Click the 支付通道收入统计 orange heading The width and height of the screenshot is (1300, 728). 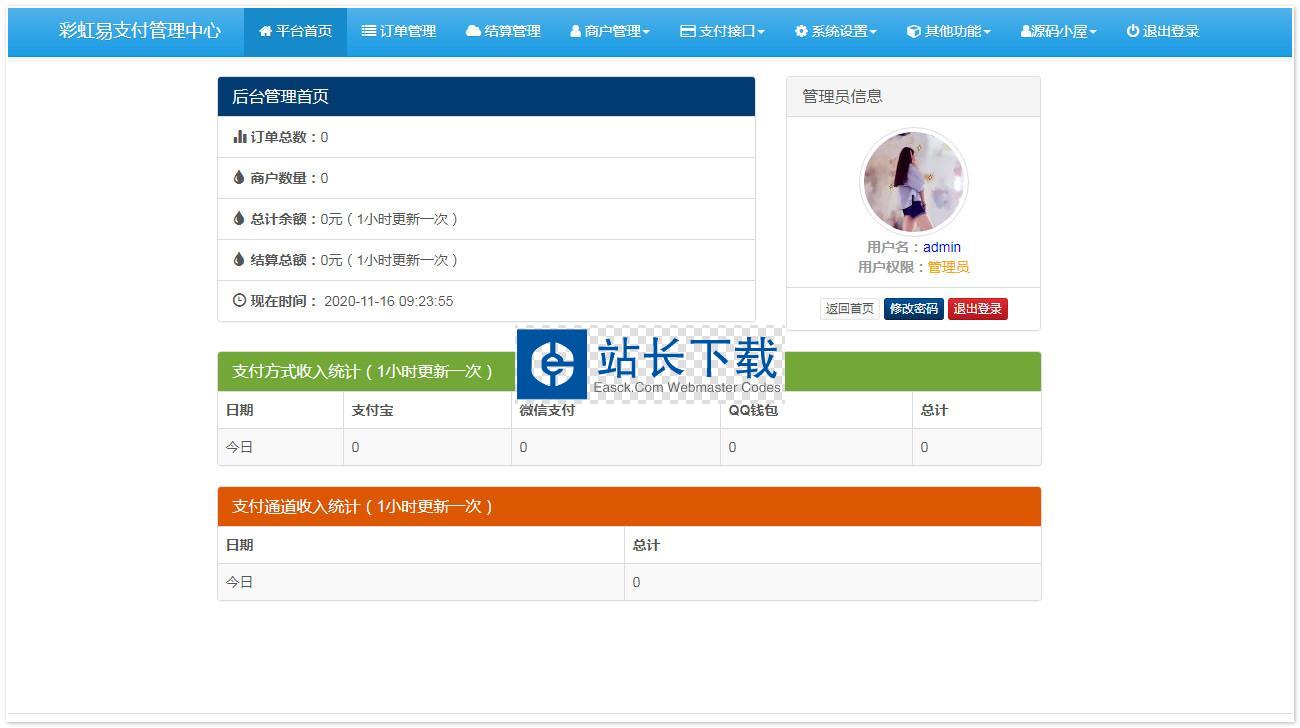pyautogui.click(x=629, y=506)
